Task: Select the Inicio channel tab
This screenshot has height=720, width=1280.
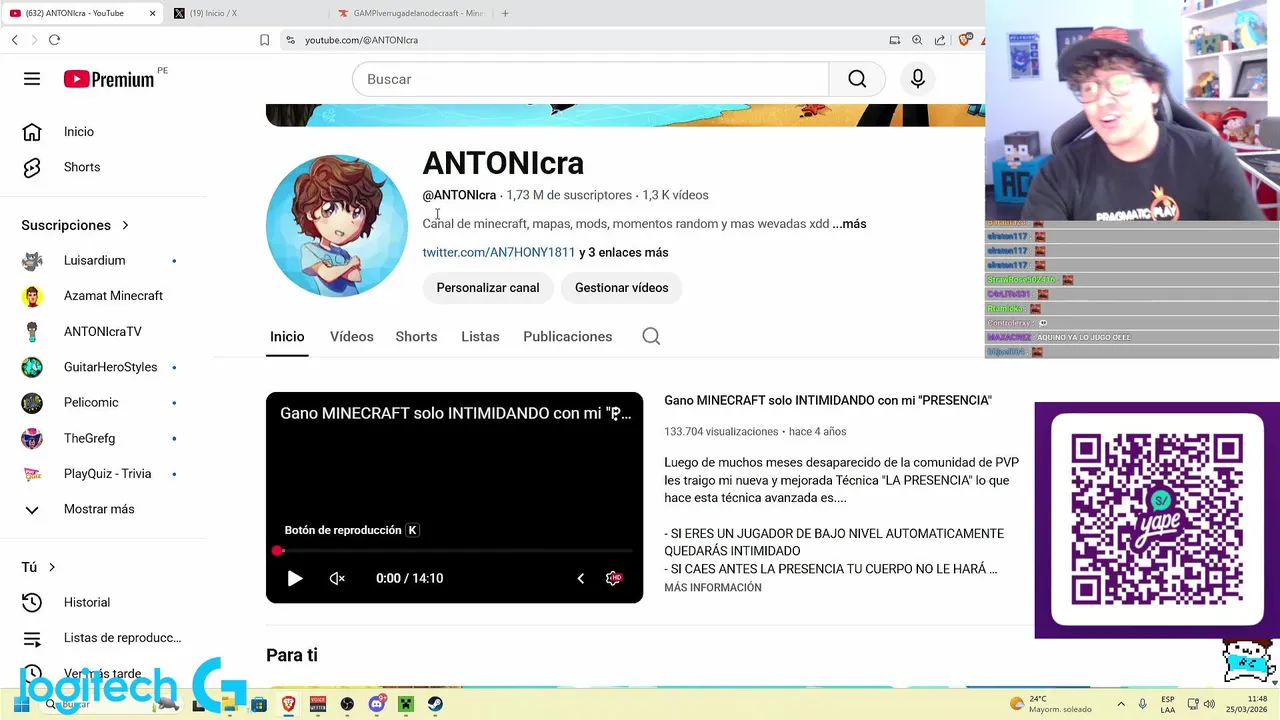Action: [x=287, y=337]
